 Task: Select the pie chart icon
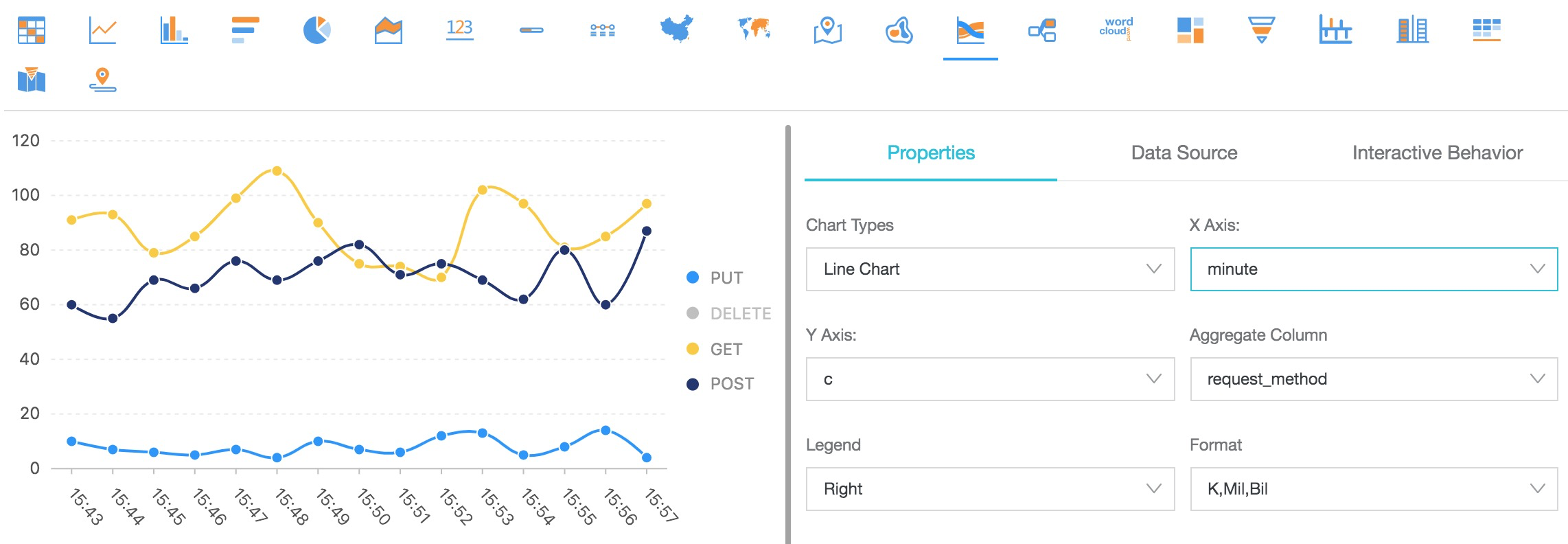316,30
